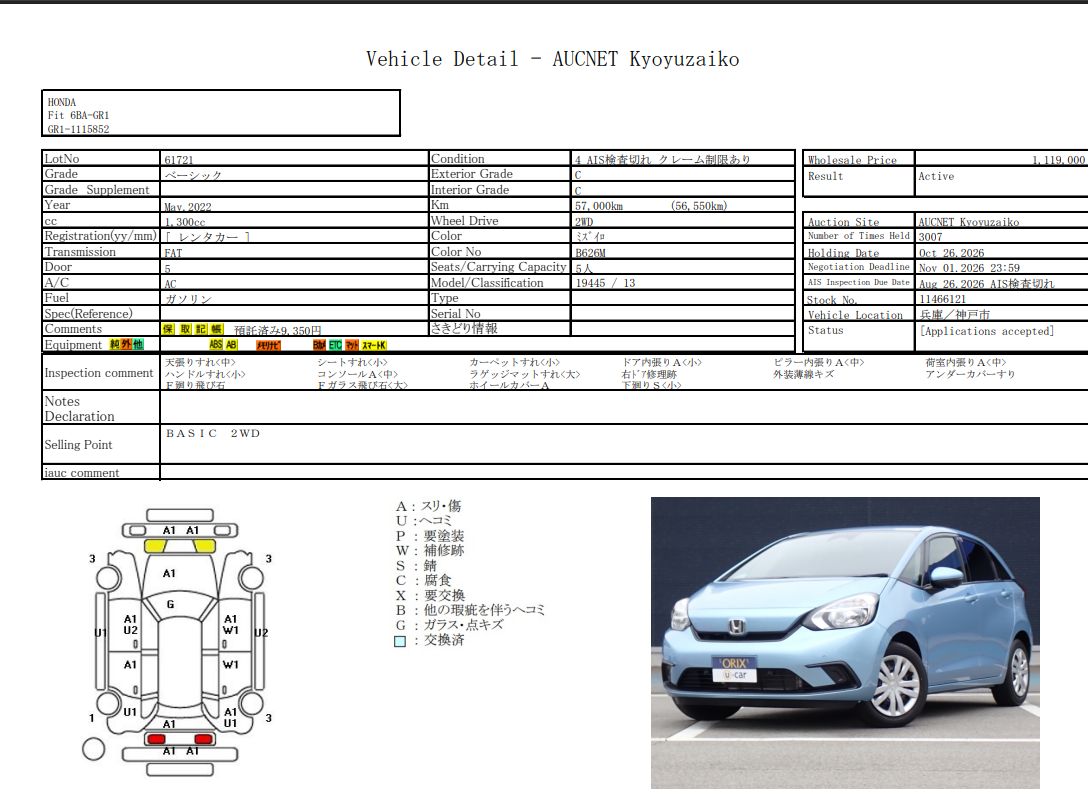Click a red taillight on the car diagram
The width and height of the screenshot is (1088, 789).
pos(156,739)
